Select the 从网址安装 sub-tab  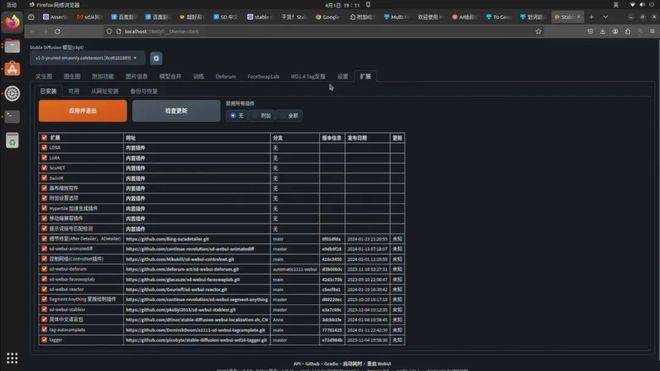click(x=105, y=91)
